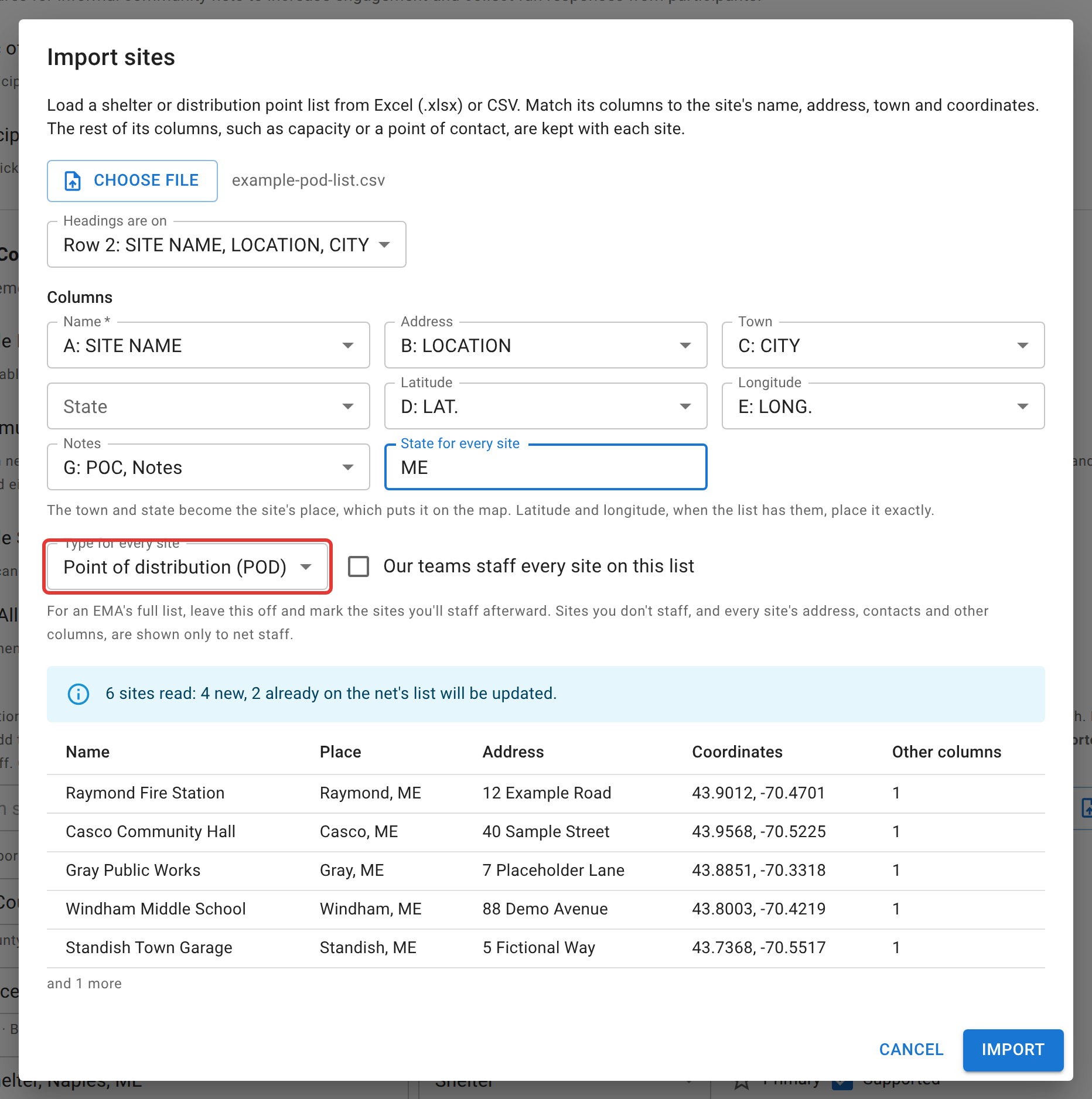Click coordinates 43.8851, -70.3318
The image size is (1092, 1099).
pos(759,870)
